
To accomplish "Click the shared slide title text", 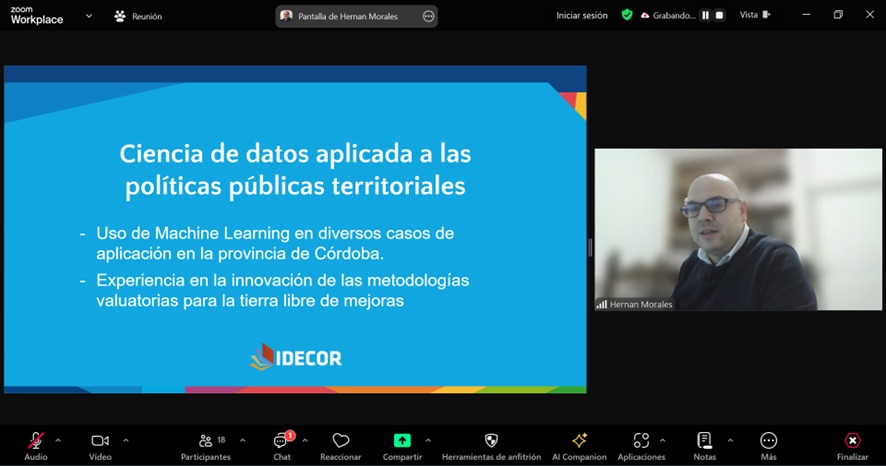I will coord(295,169).
